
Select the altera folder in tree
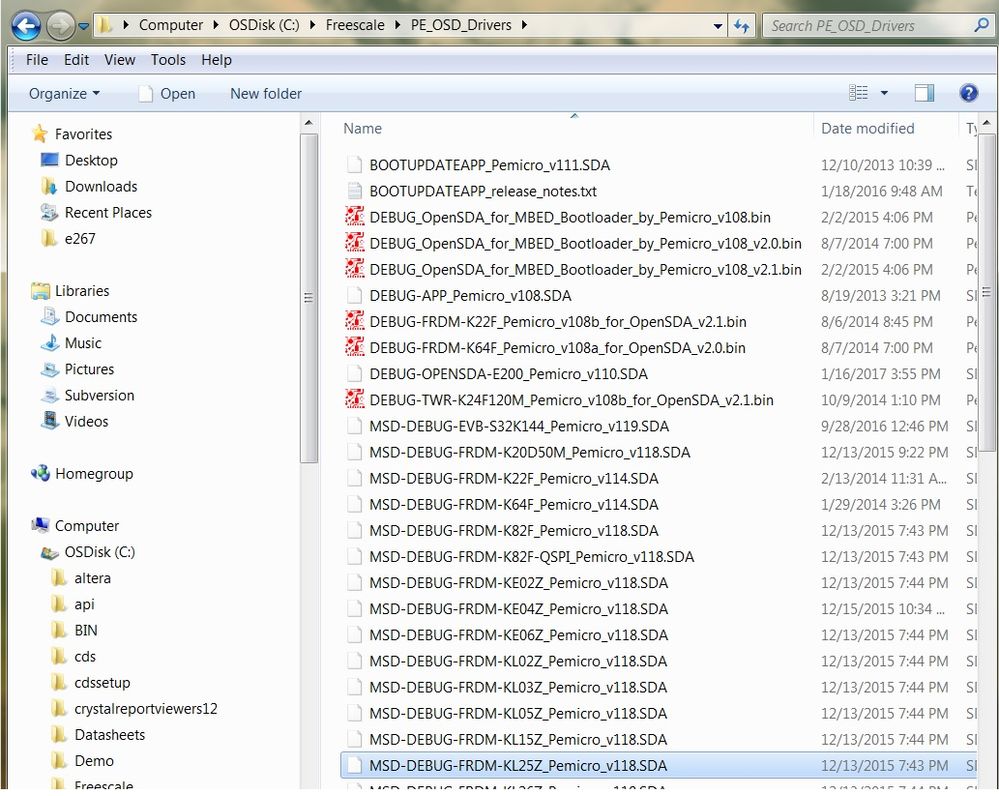[x=92, y=578]
